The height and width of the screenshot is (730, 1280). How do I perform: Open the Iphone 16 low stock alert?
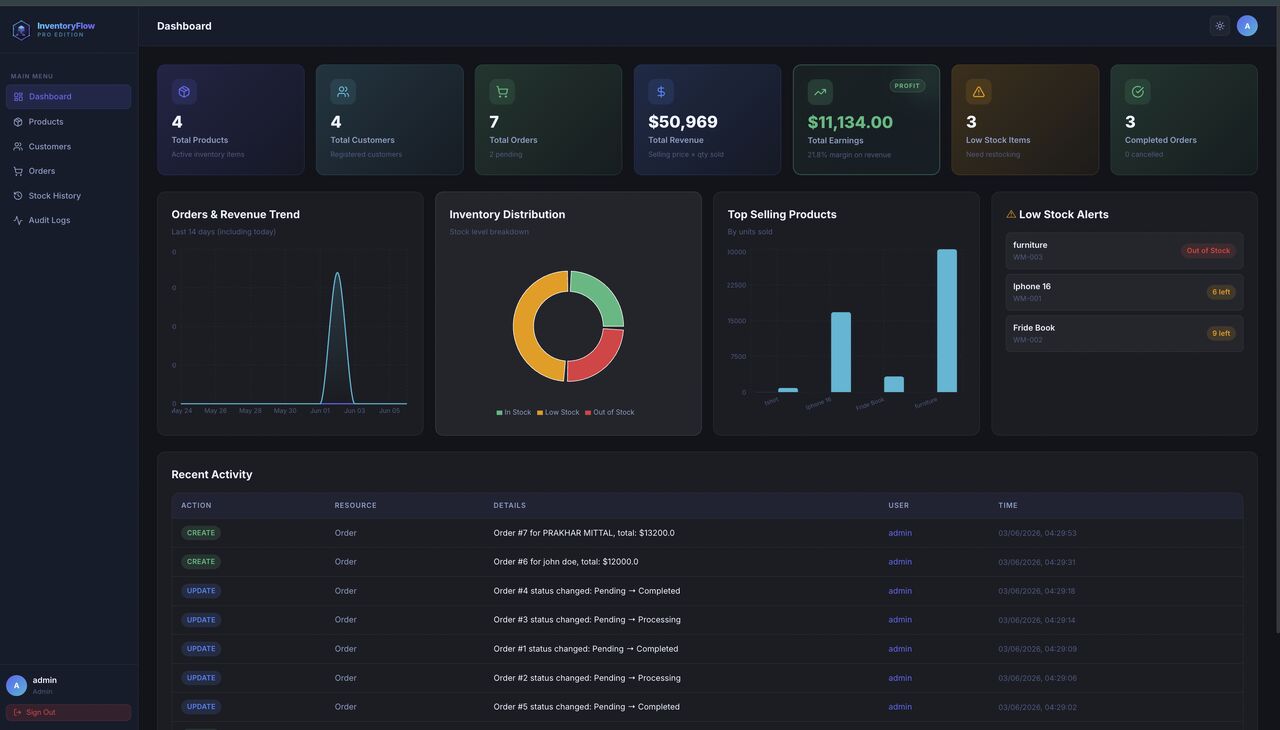coord(1124,292)
